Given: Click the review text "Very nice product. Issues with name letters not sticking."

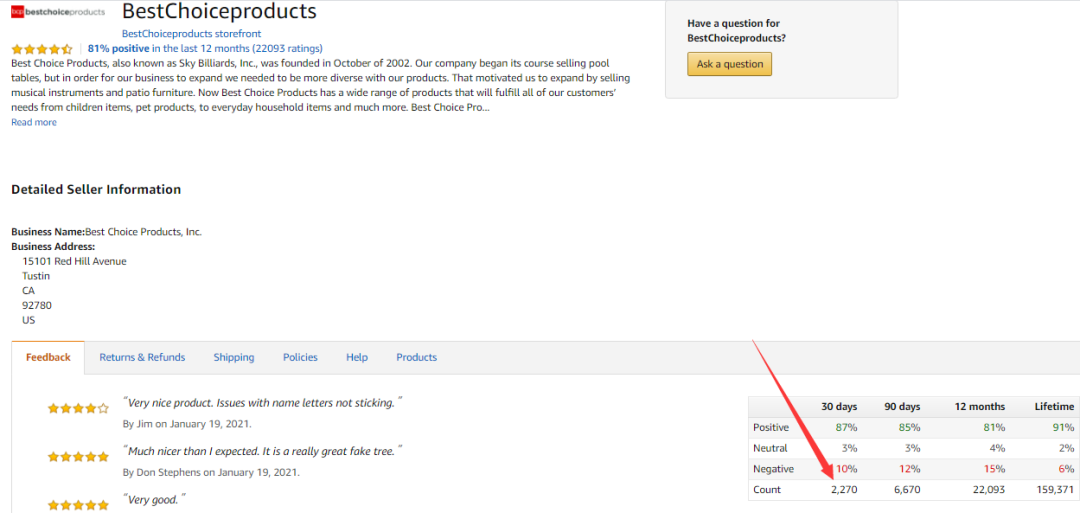Looking at the screenshot, I should [262, 404].
